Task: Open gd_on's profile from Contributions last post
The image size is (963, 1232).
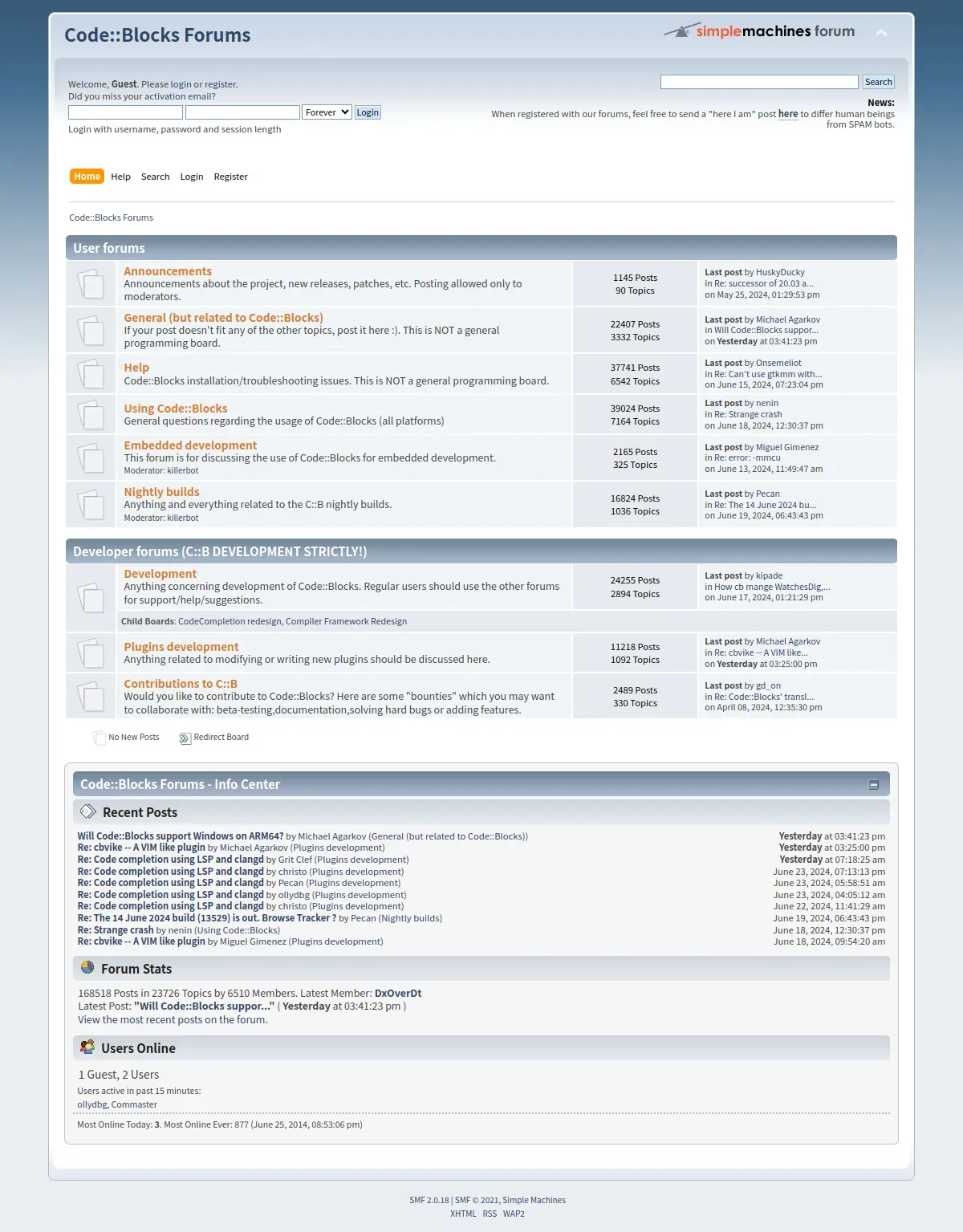Action: pyautogui.click(x=768, y=685)
